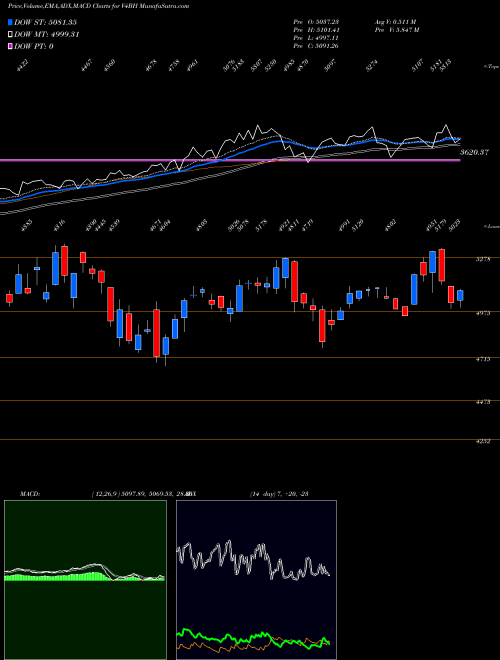Click the 4713 price axis label

tap(483, 359)
